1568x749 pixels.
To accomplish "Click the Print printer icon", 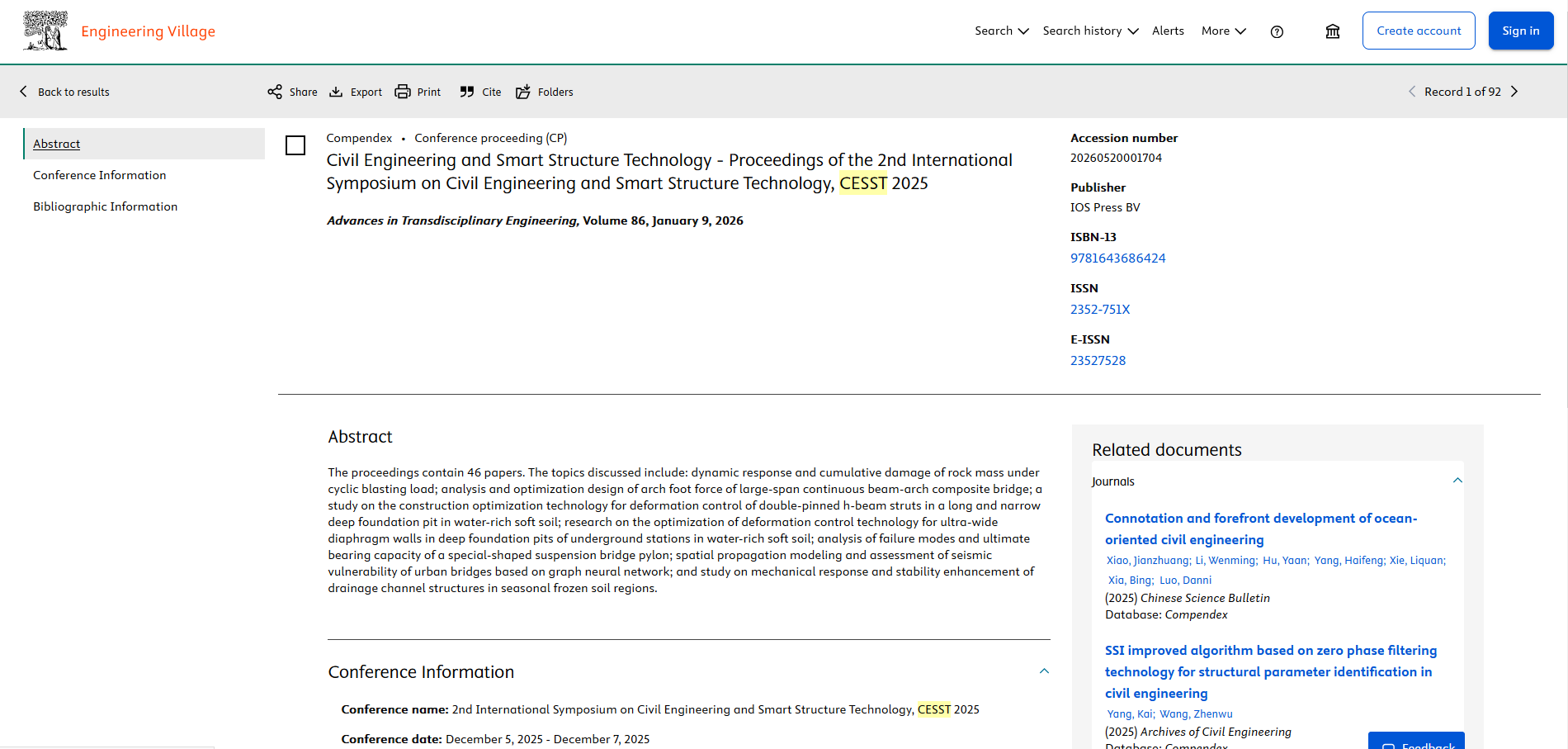I will pyautogui.click(x=403, y=92).
